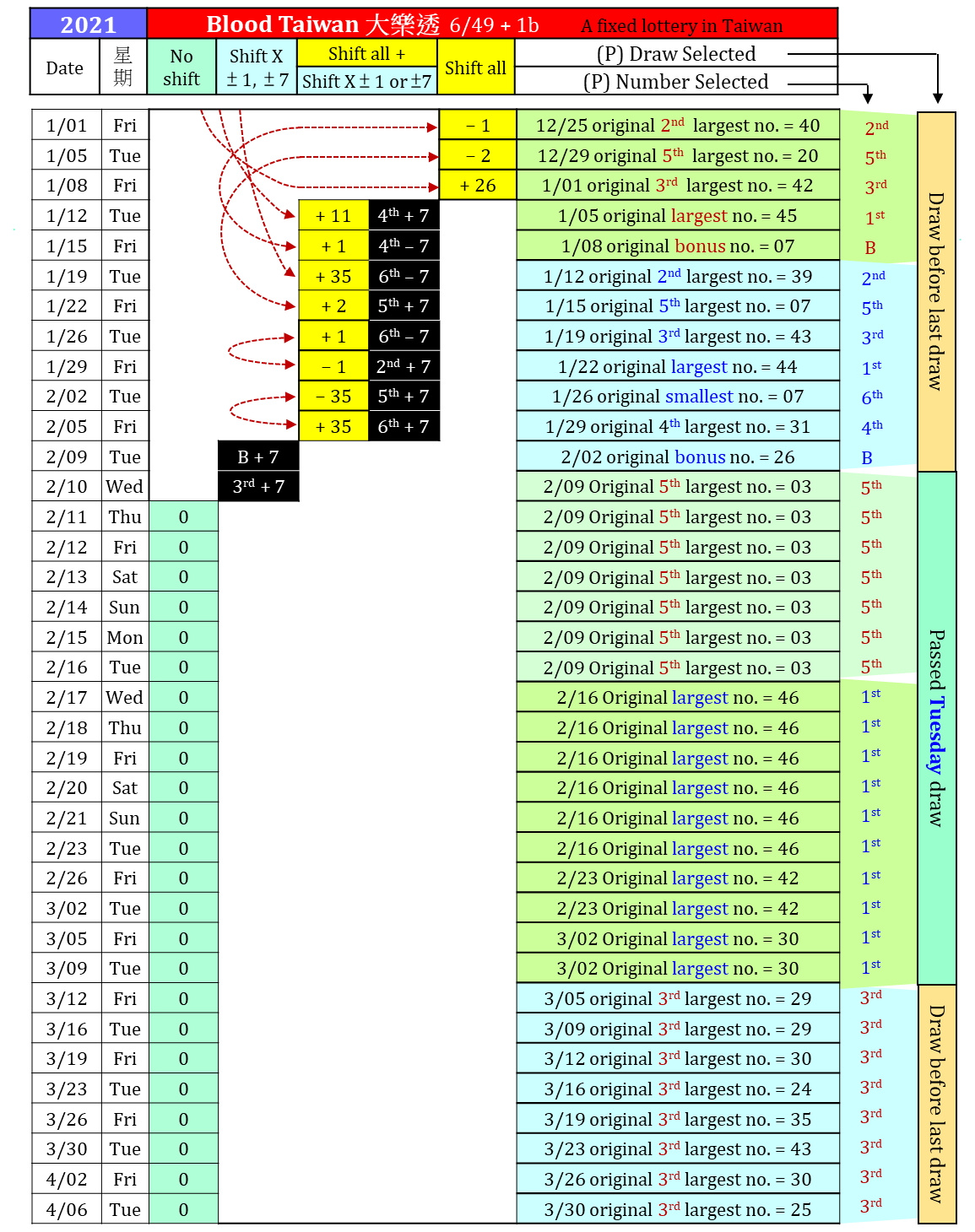
Task: Select the '1st' rank in the 2/17 row
Action: pos(870,696)
